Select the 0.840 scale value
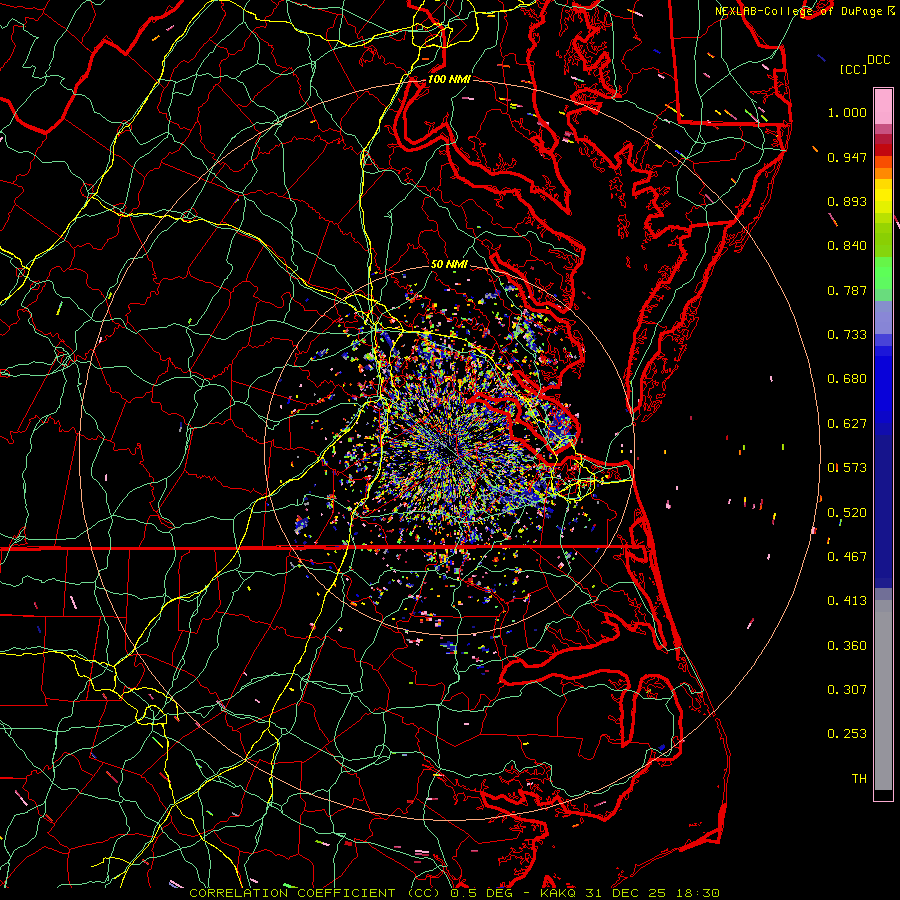Screen dimensions: 900x900 point(847,246)
